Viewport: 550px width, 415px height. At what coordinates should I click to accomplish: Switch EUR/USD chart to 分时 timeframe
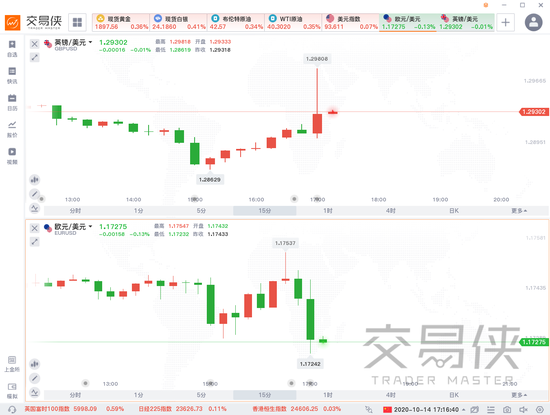[x=75, y=395]
